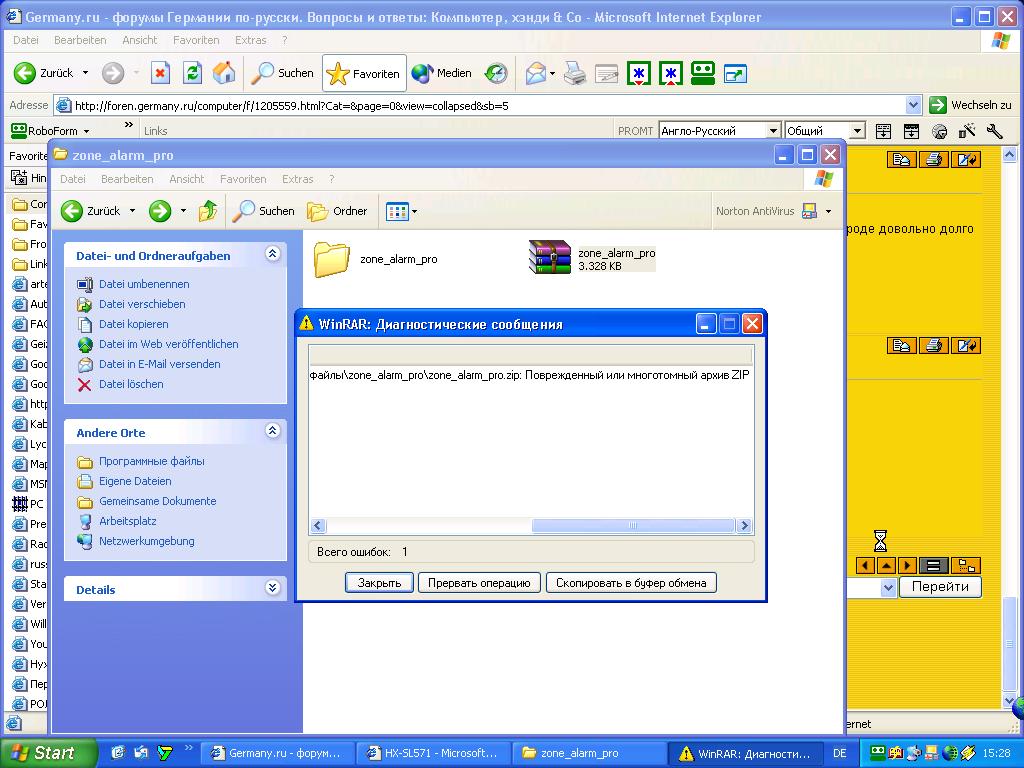
Task: Click the Datei kopieren link
Action: click(133, 324)
